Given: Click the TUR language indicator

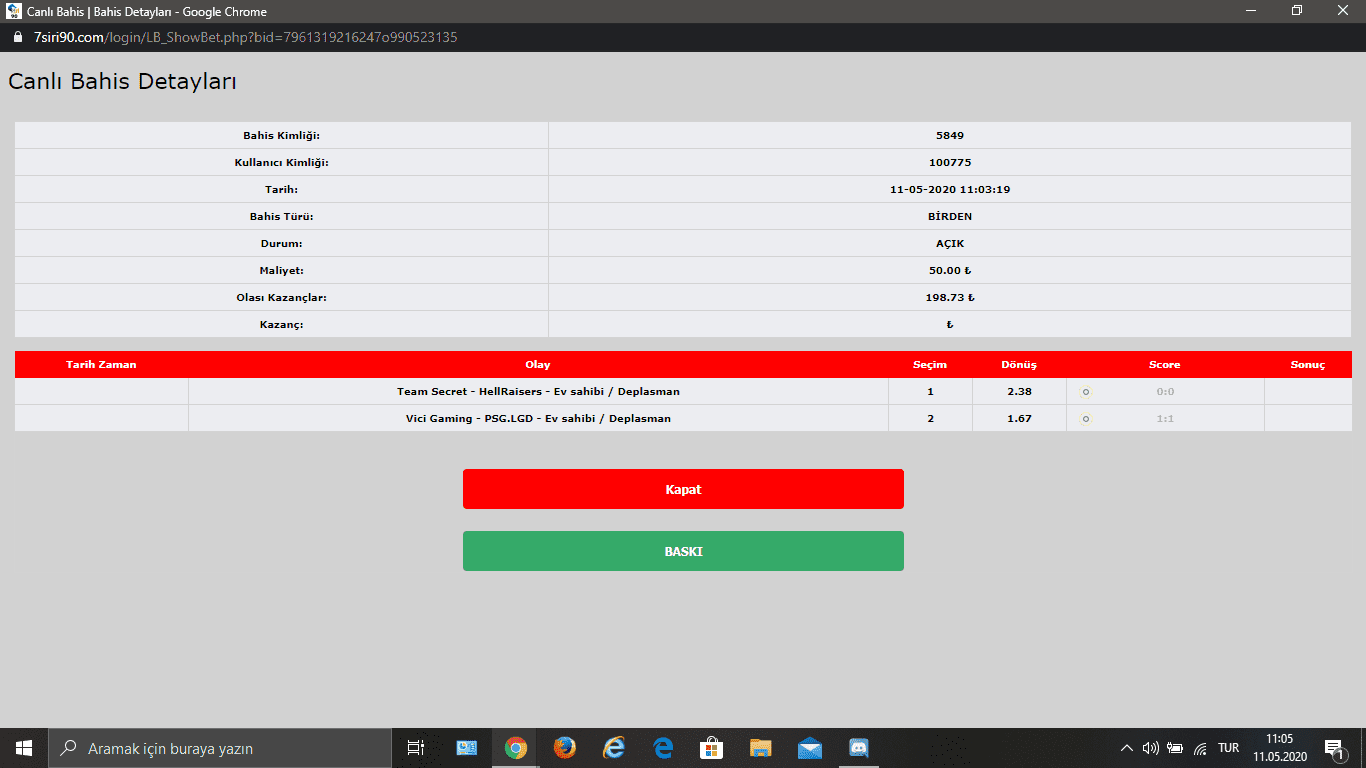Looking at the screenshot, I should (1229, 748).
